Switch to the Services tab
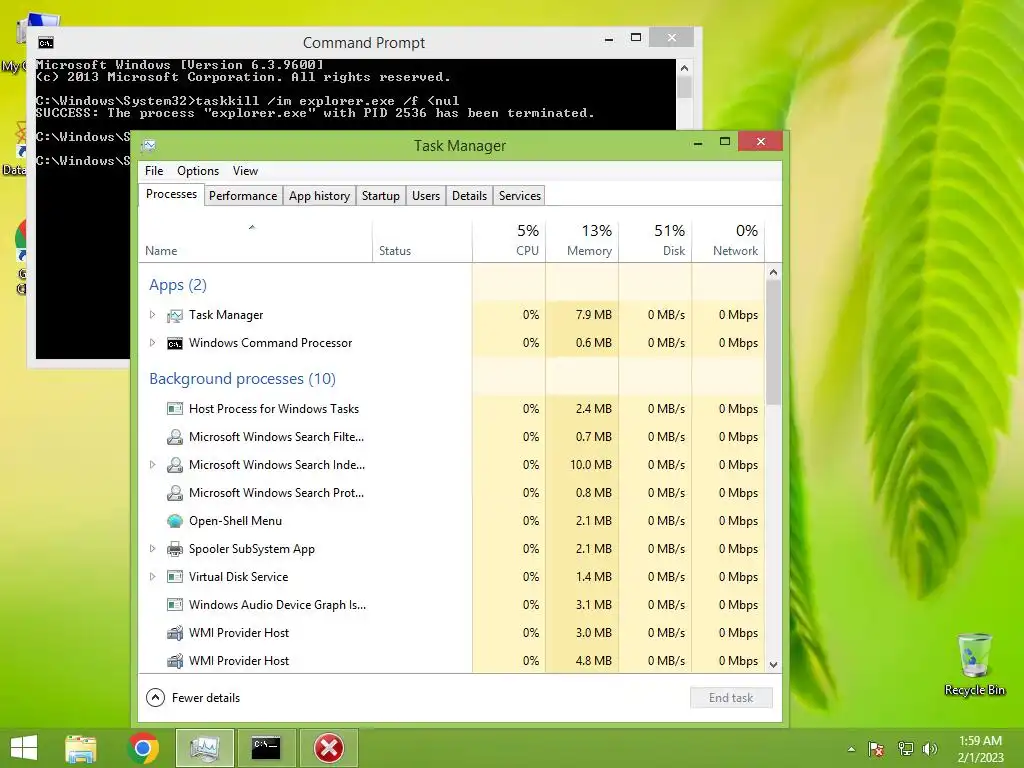This screenshot has width=1024, height=768. [x=520, y=196]
